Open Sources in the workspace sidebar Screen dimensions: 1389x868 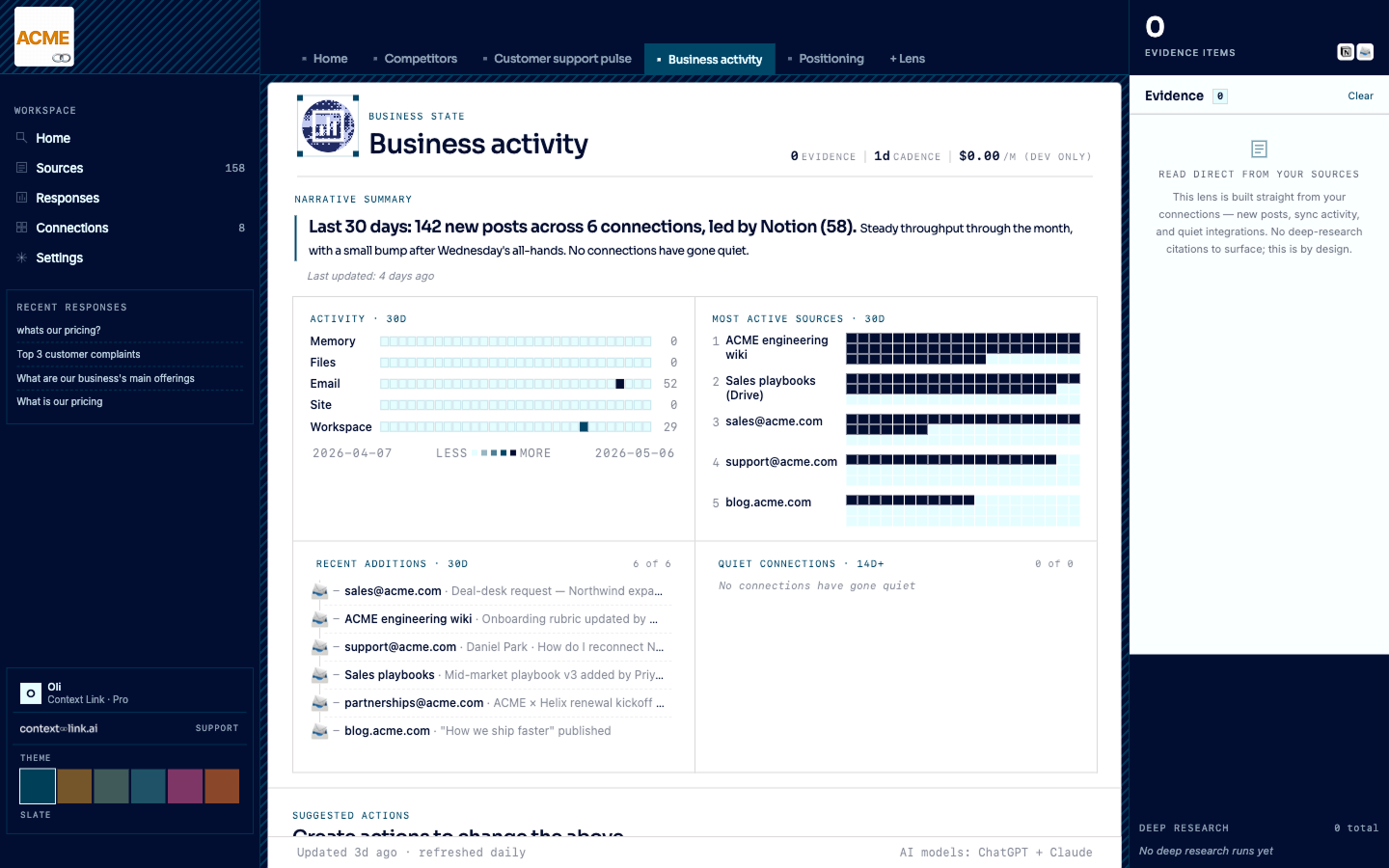[x=130, y=168]
